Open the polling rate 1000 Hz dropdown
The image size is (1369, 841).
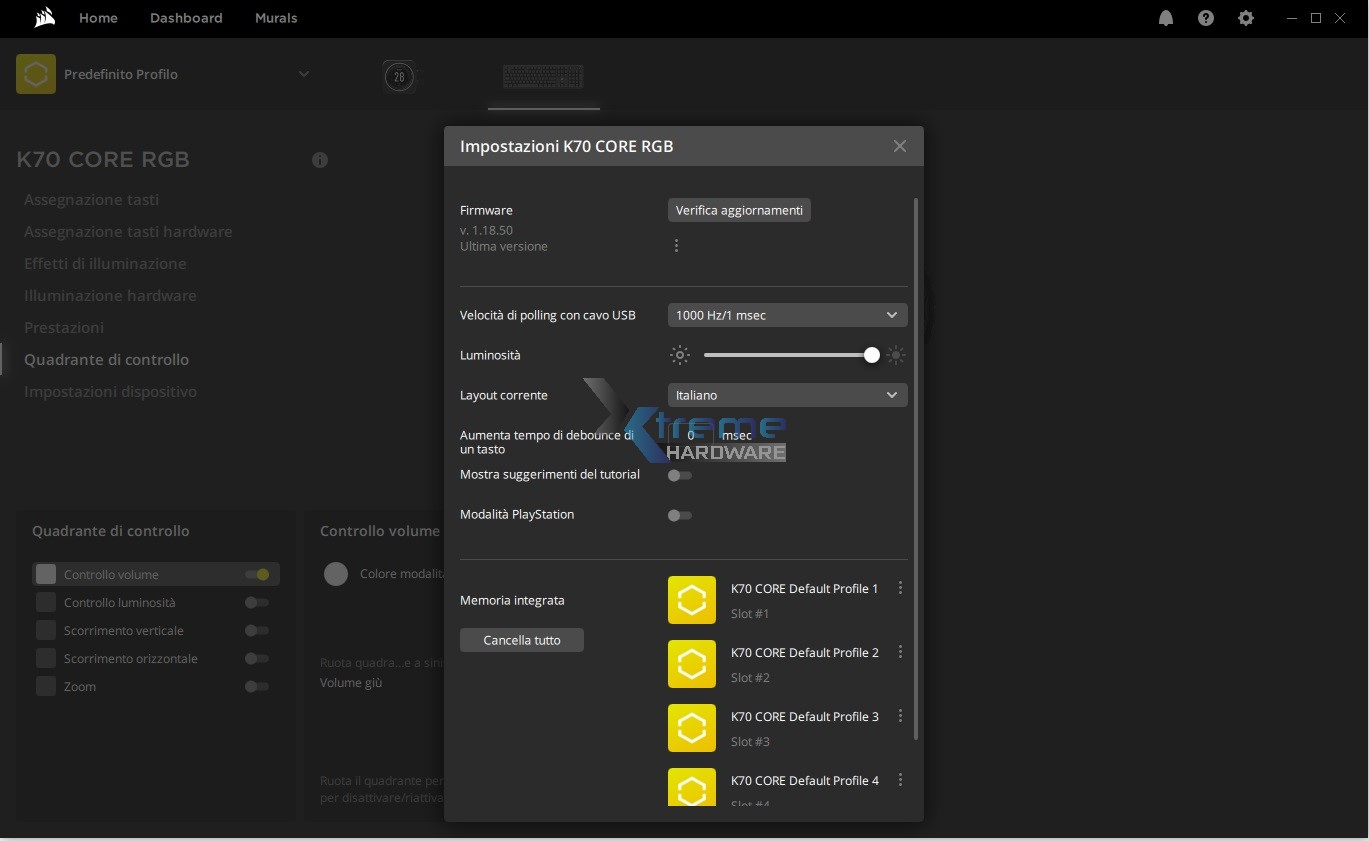pyautogui.click(x=787, y=315)
